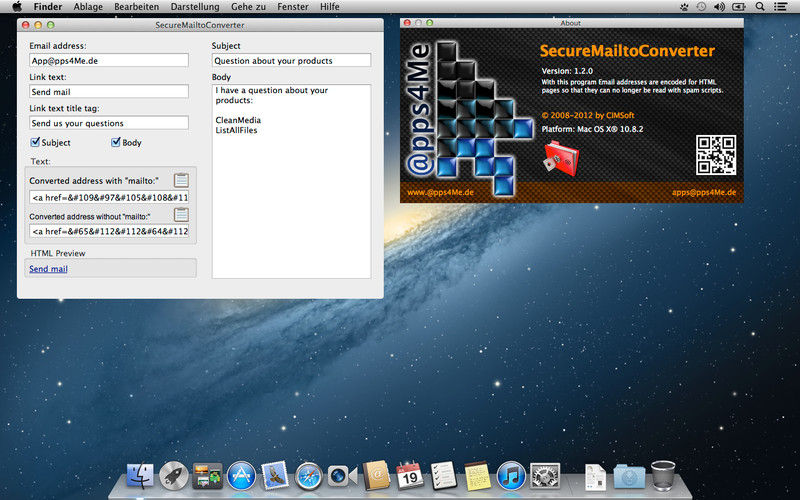Click the Subject input field

(x=291, y=60)
